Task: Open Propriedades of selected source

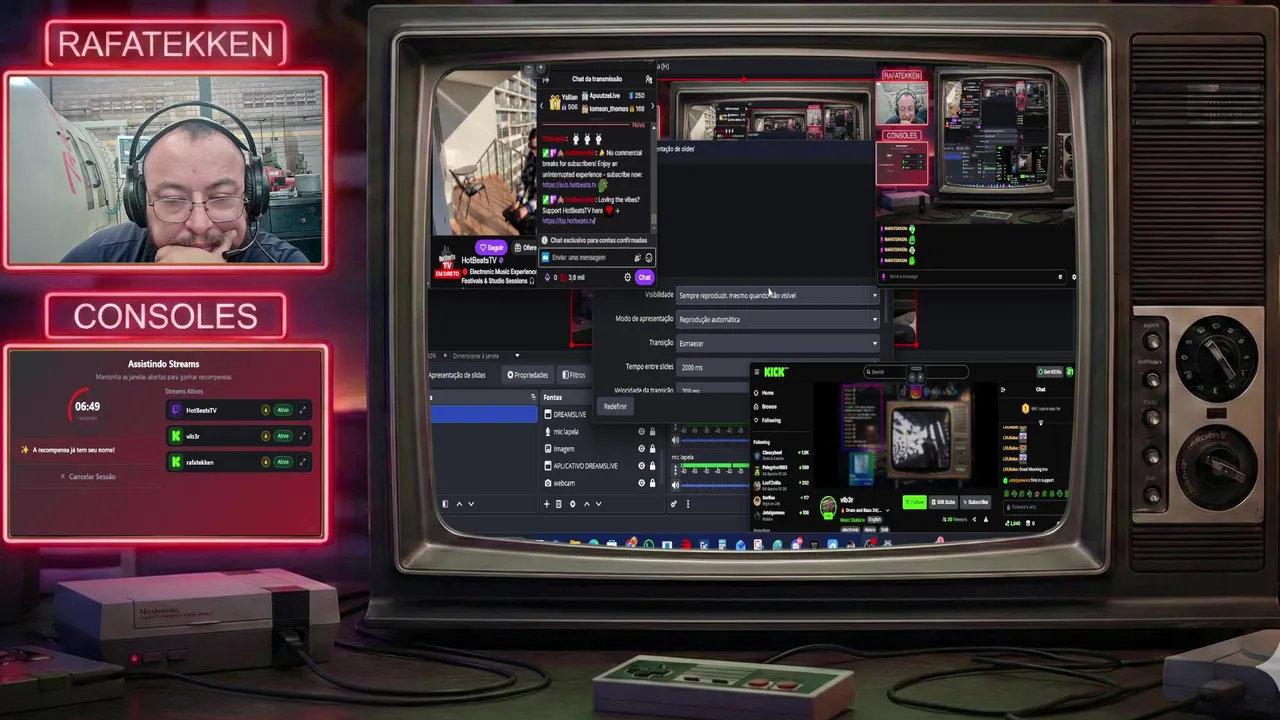Action: tap(528, 375)
